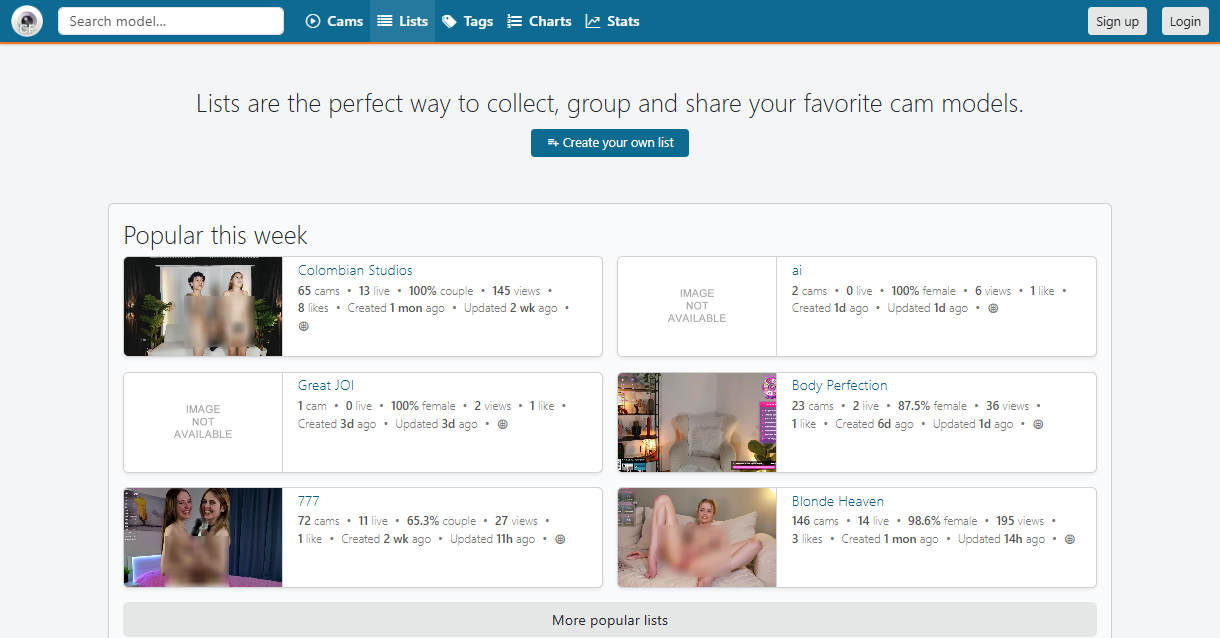The height and width of the screenshot is (638, 1220).
Task: Open the Great JOI list link
Action: [326, 385]
